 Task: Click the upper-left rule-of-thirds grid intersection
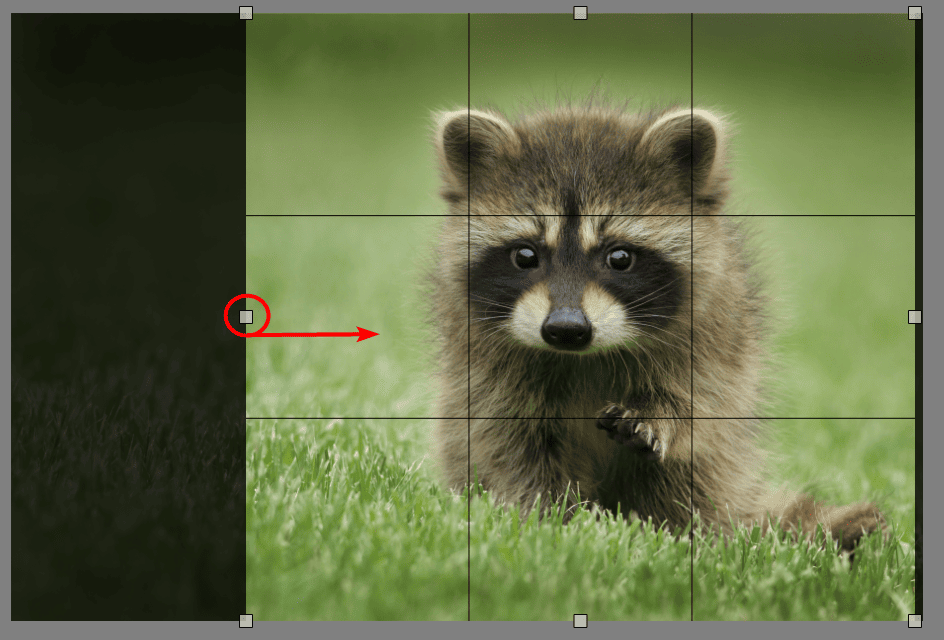[469, 215]
